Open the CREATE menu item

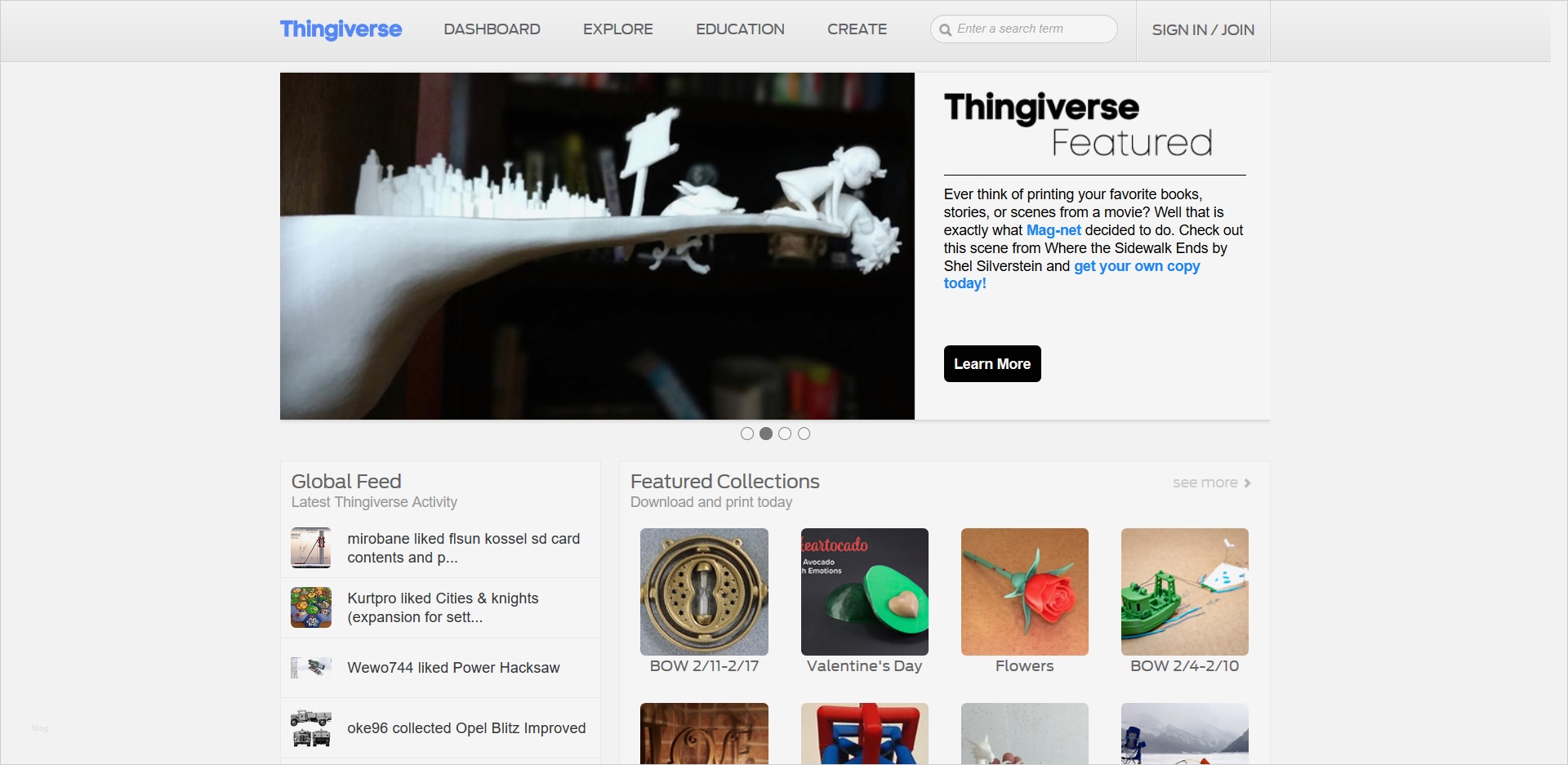tap(857, 29)
